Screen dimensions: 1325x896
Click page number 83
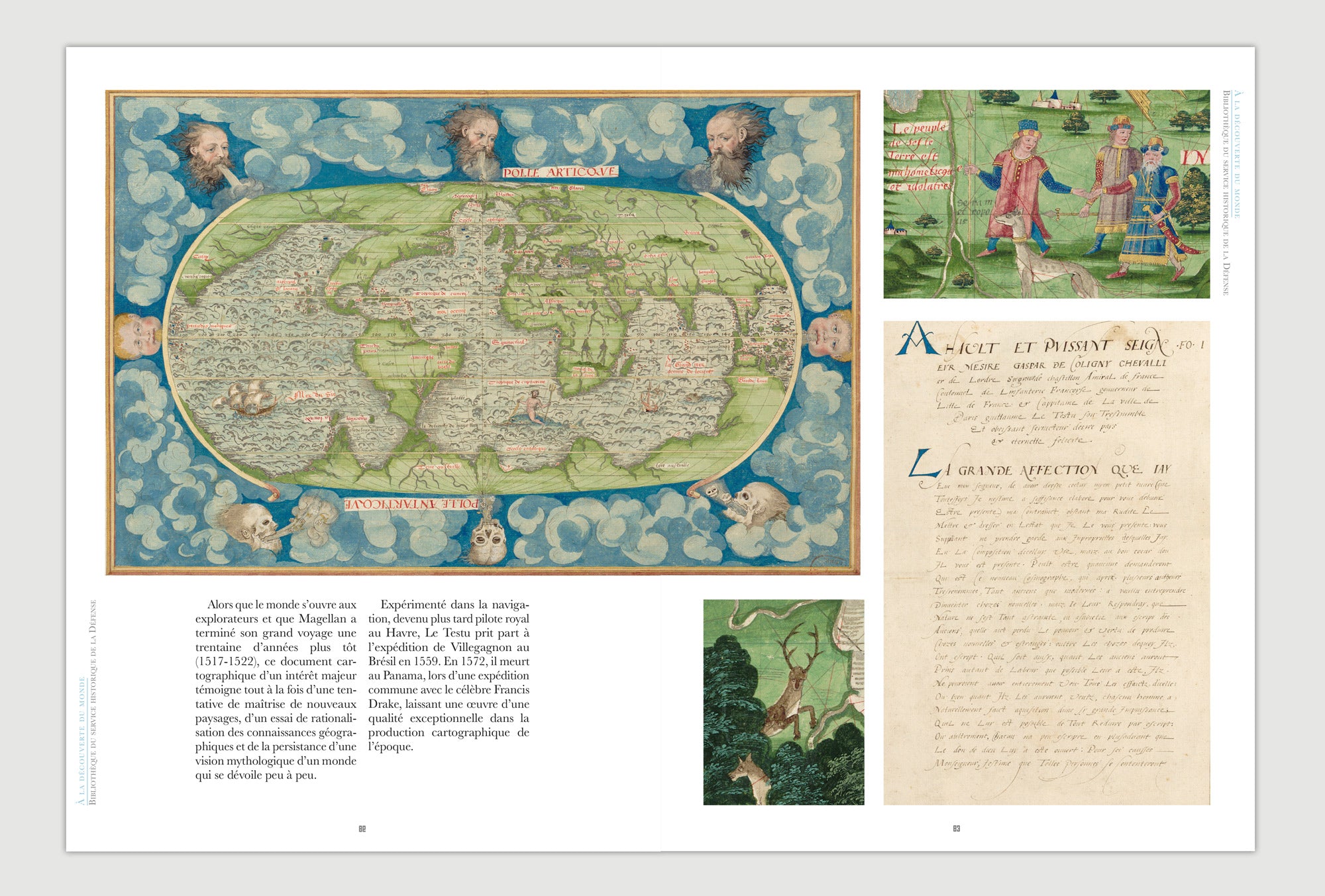957,828
